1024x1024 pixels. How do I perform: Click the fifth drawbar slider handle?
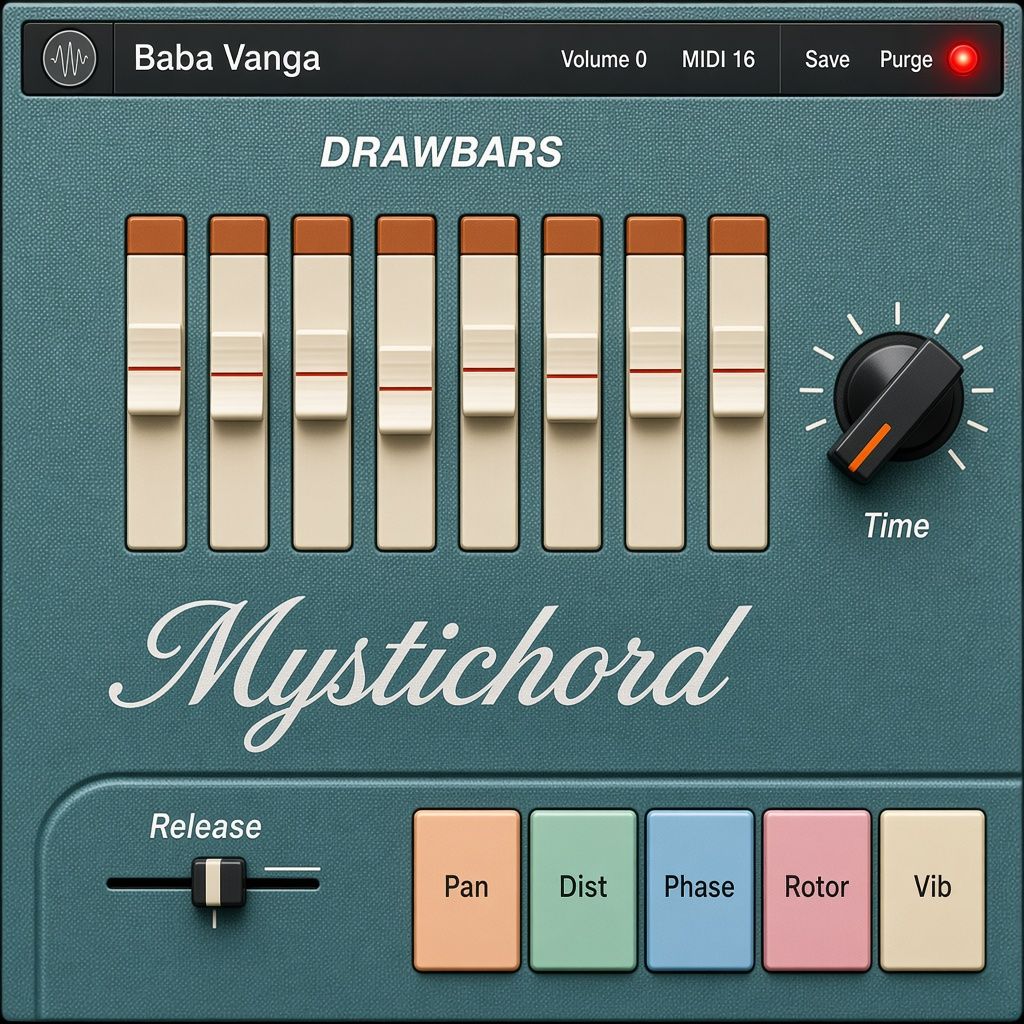tap(488, 370)
